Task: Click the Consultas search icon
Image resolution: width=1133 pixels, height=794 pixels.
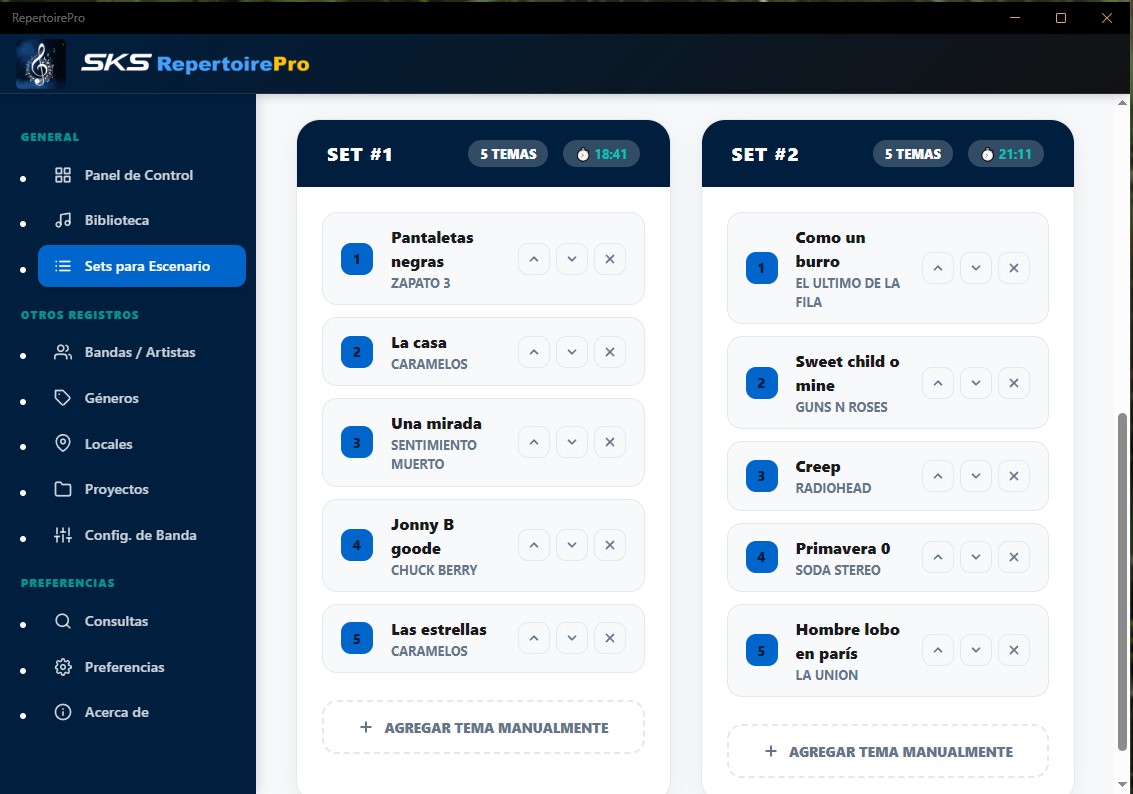Action: point(63,621)
